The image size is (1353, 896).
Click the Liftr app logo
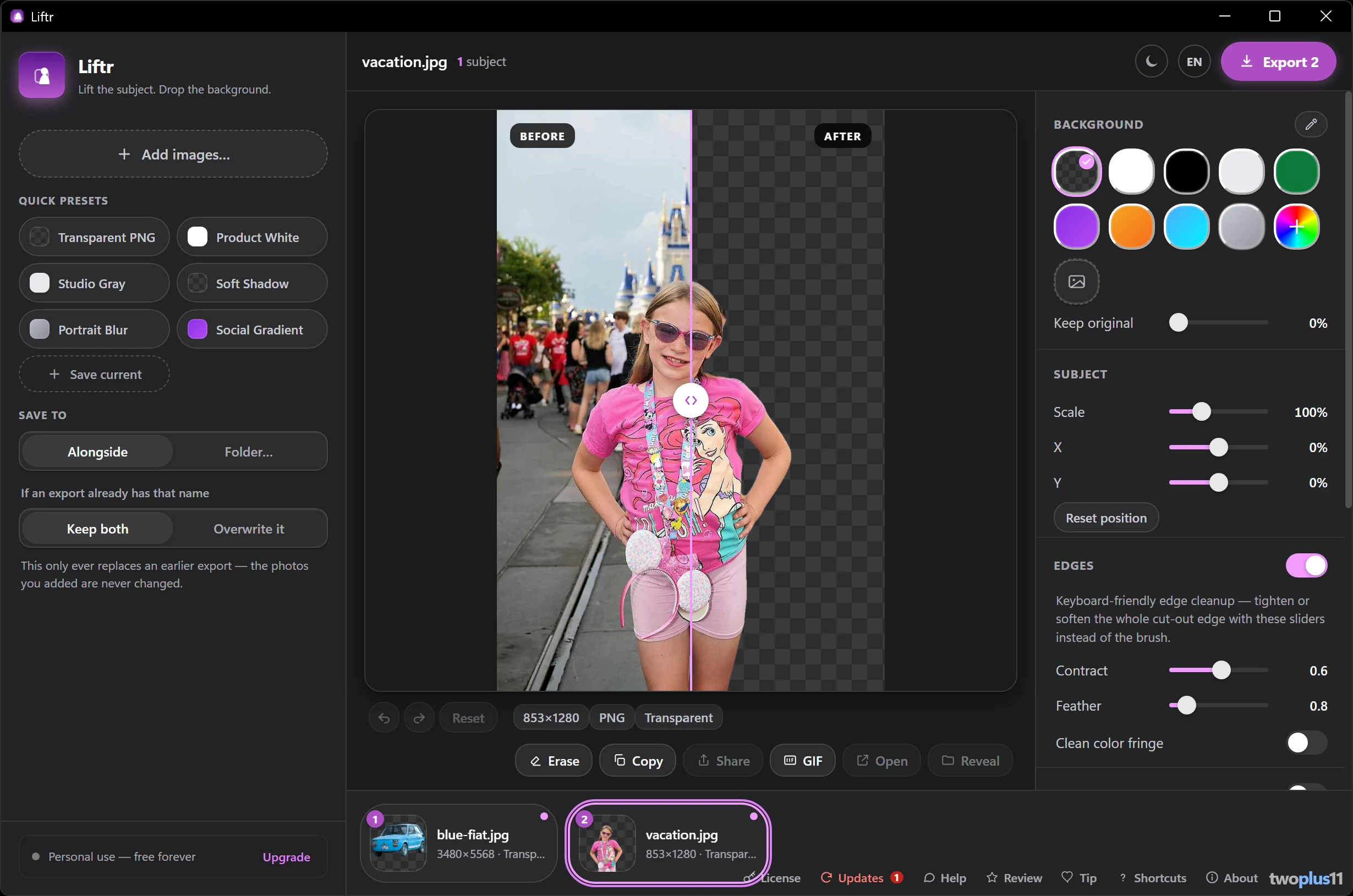pos(42,75)
